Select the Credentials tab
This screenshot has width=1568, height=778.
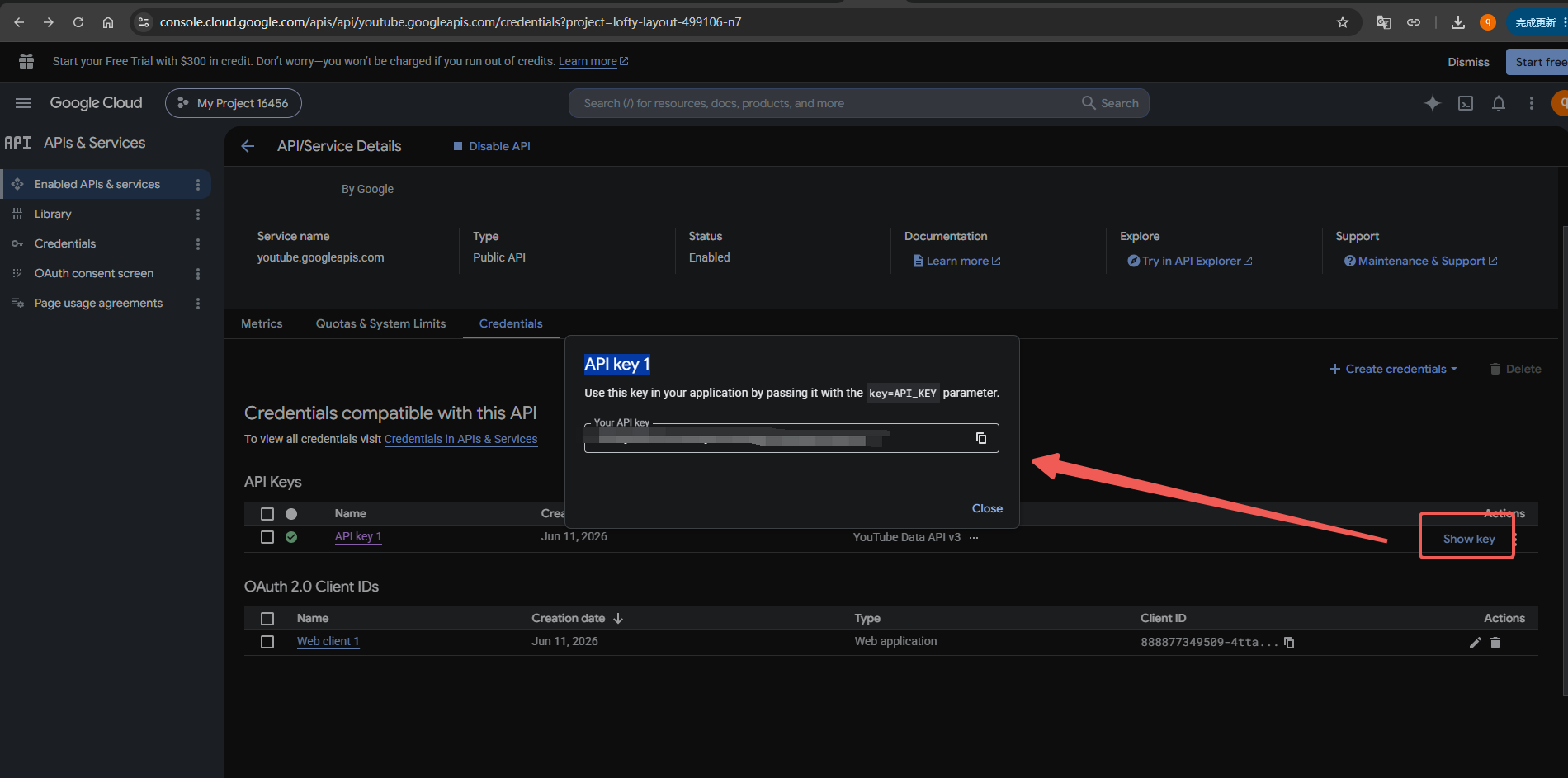click(x=511, y=323)
